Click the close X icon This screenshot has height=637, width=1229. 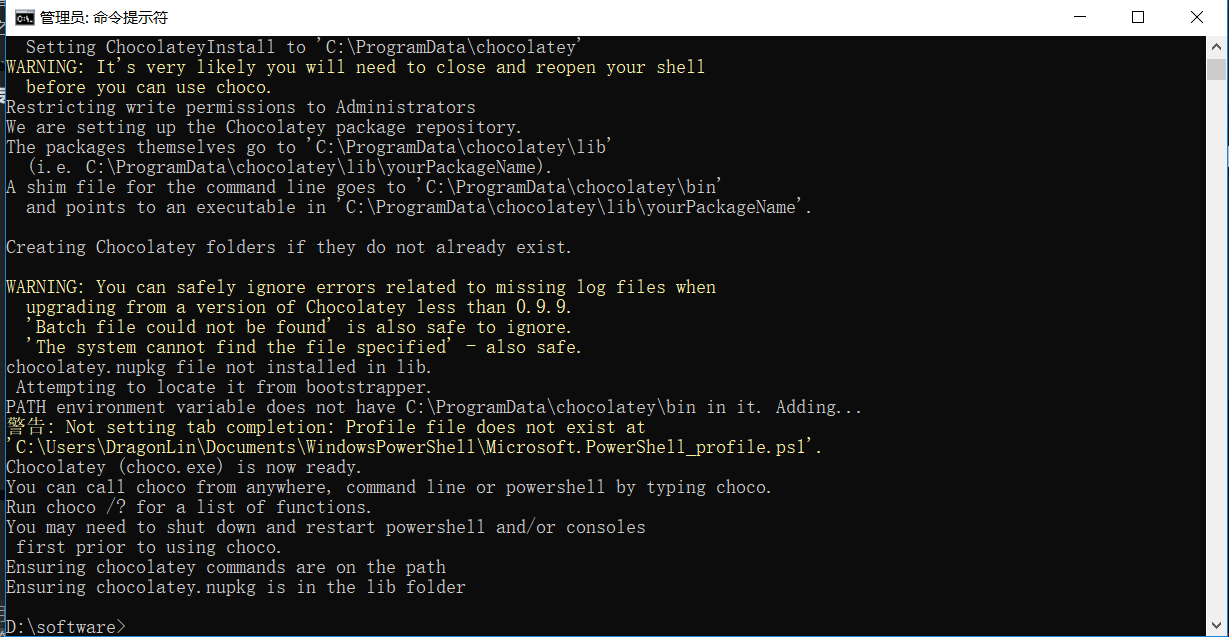pyautogui.click(x=1197, y=16)
